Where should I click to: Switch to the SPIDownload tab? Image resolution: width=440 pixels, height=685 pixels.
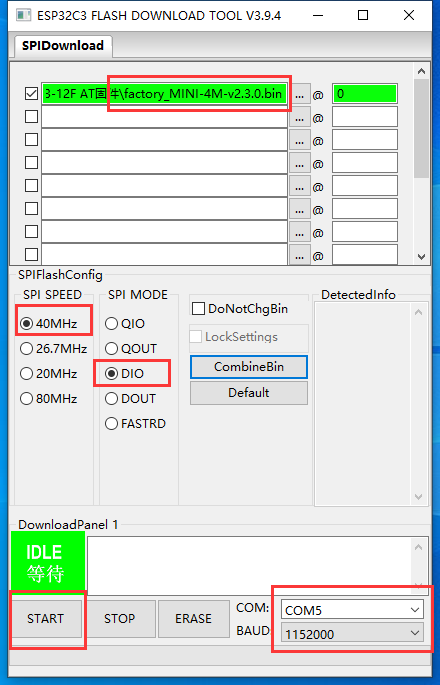(63, 45)
